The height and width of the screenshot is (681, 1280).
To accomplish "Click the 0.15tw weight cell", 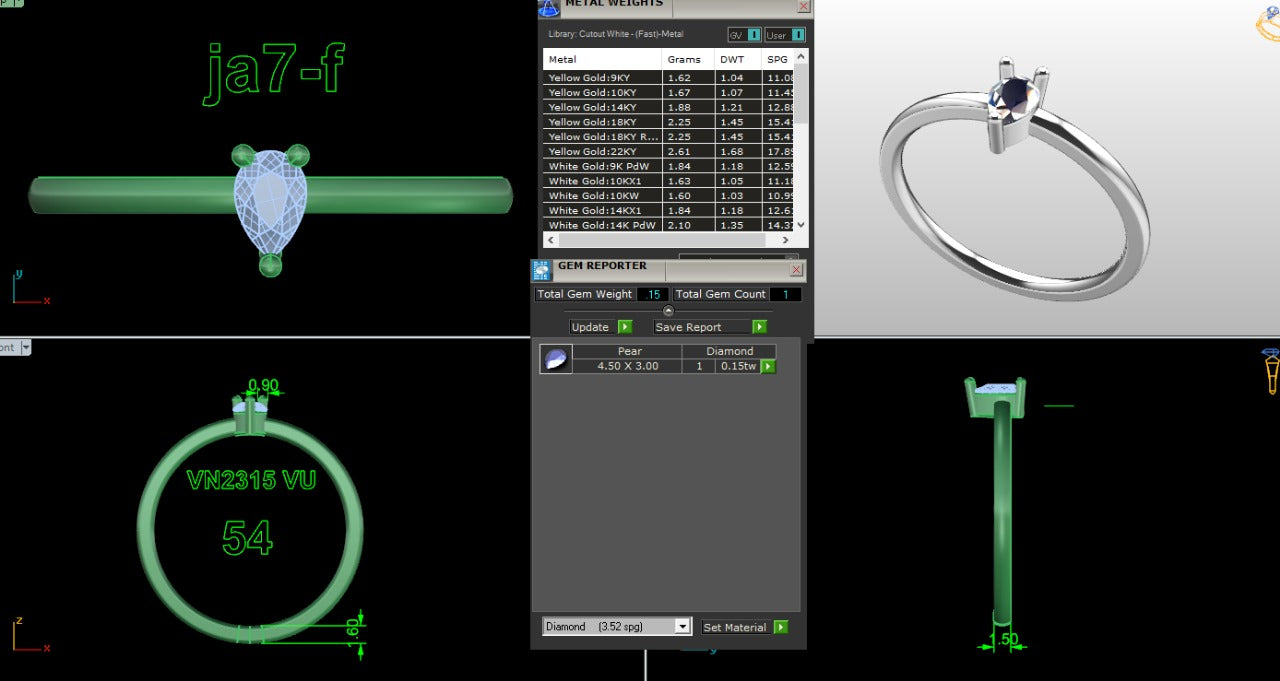I will [738, 367].
